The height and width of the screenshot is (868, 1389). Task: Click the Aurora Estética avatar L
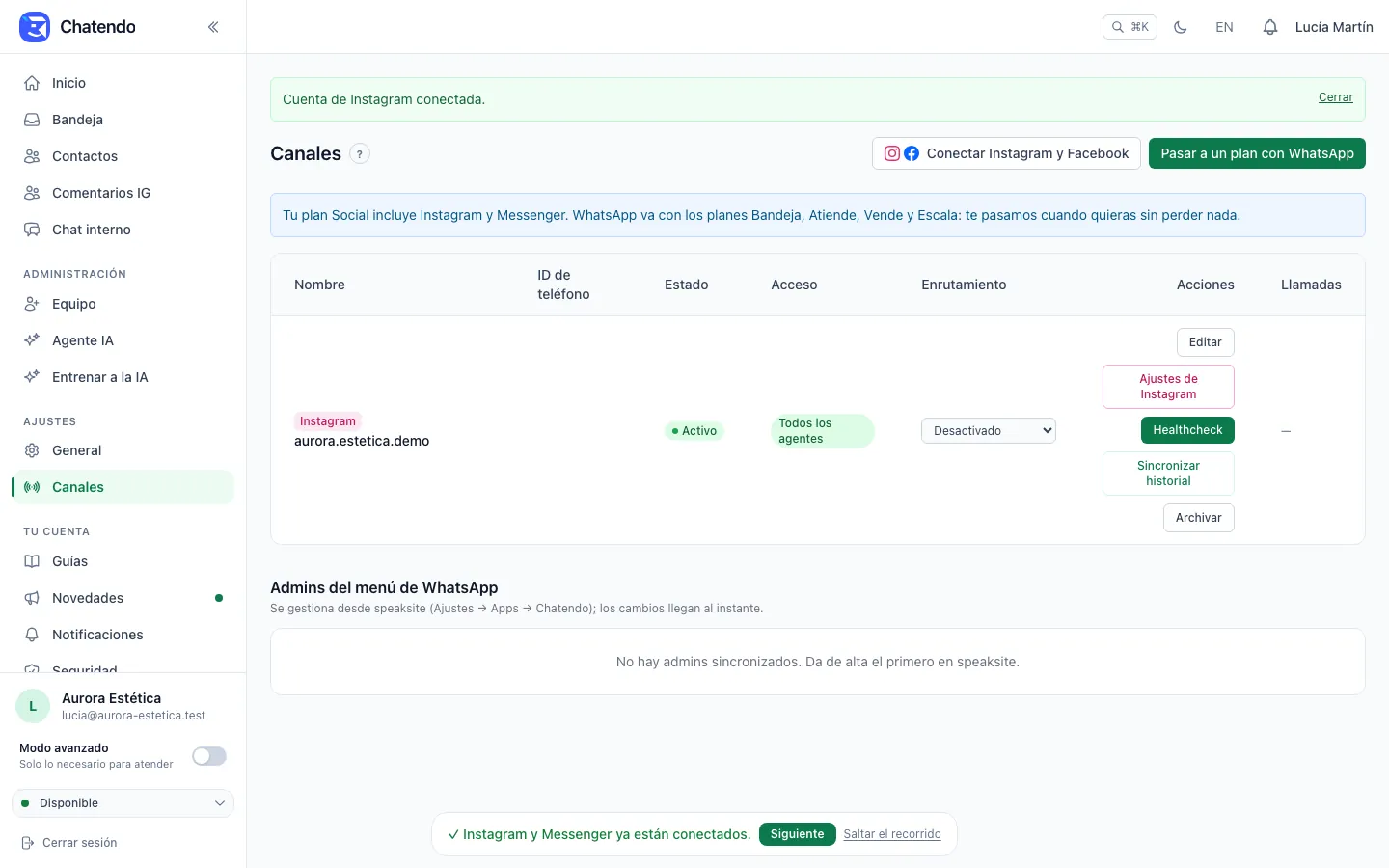[x=33, y=706]
